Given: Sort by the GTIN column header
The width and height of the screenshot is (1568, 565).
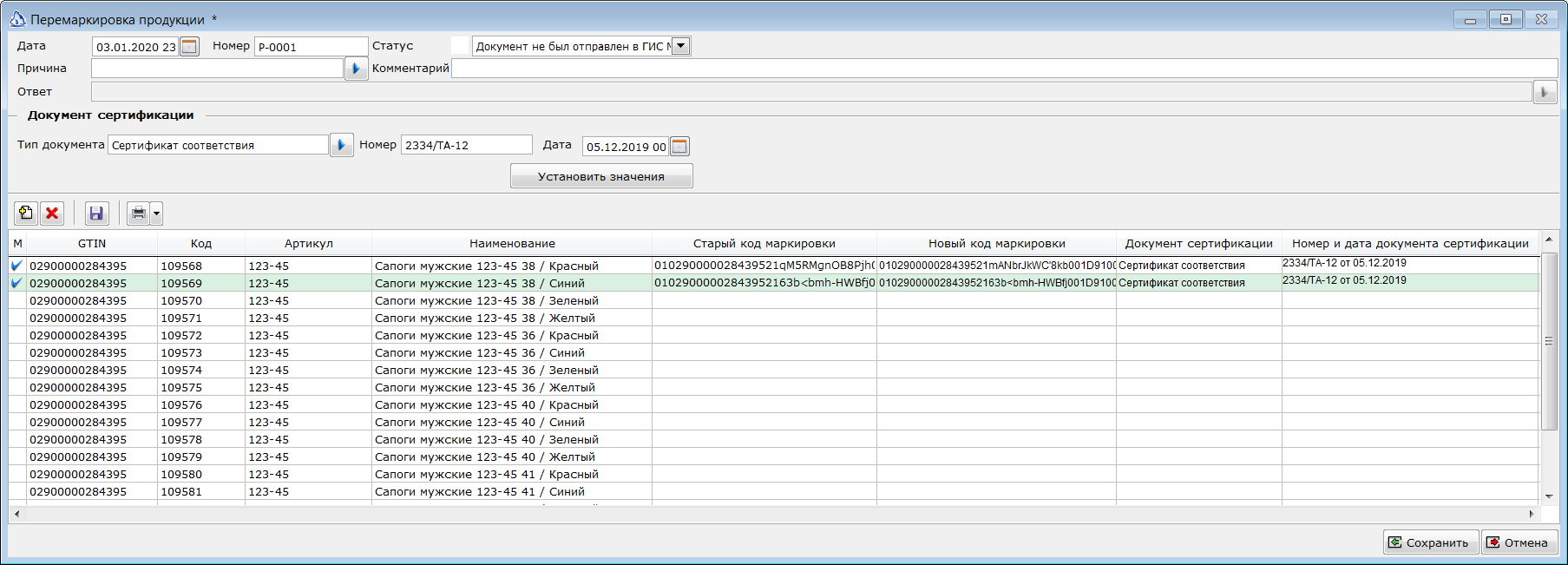Looking at the screenshot, I should click(92, 244).
